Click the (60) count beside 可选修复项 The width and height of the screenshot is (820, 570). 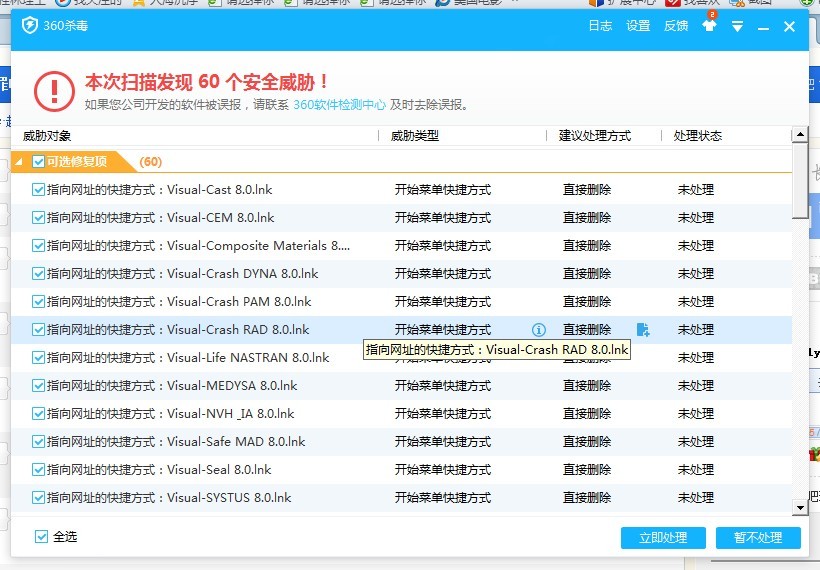151,162
